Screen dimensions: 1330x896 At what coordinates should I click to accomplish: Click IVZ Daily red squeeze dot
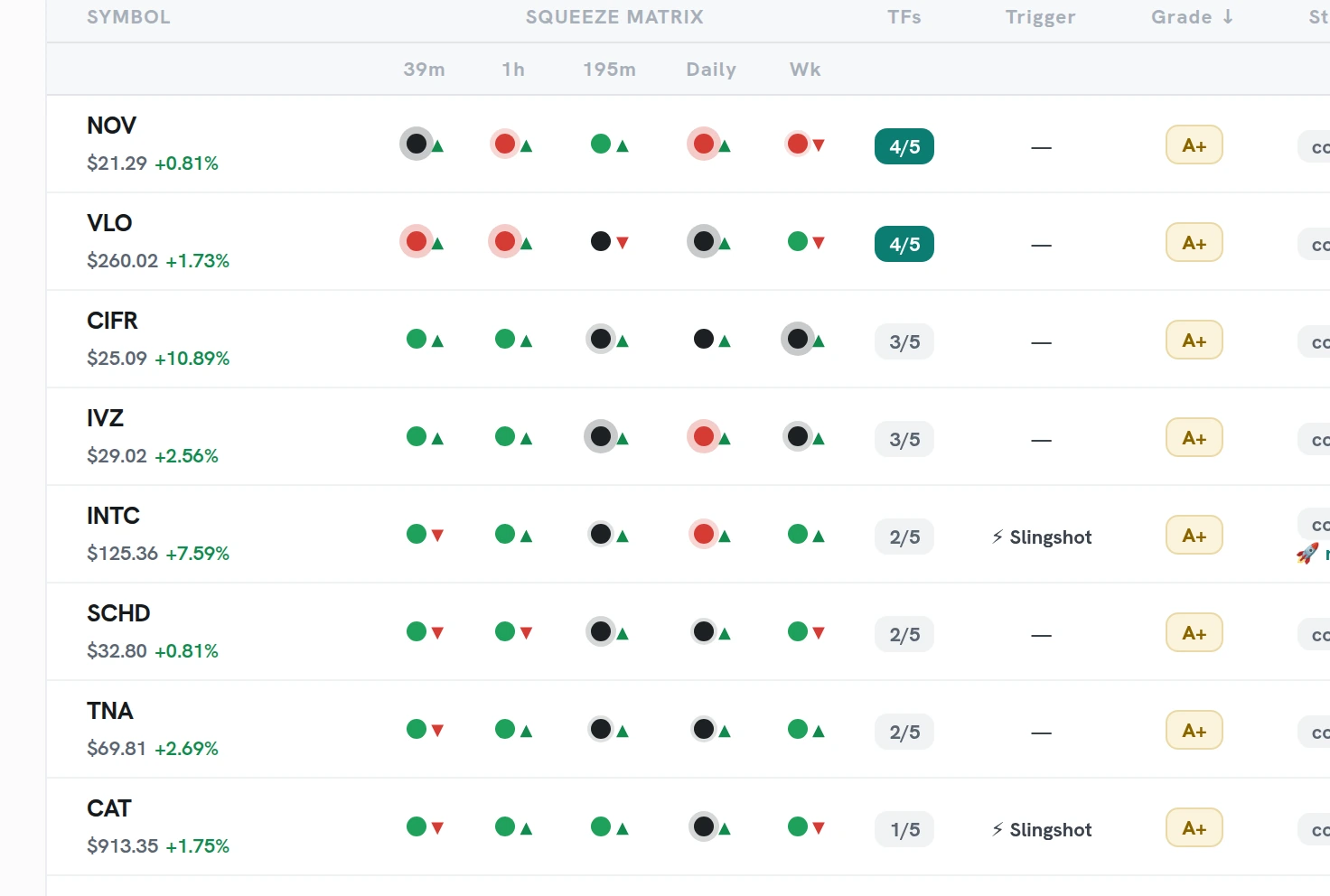click(704, 436)
